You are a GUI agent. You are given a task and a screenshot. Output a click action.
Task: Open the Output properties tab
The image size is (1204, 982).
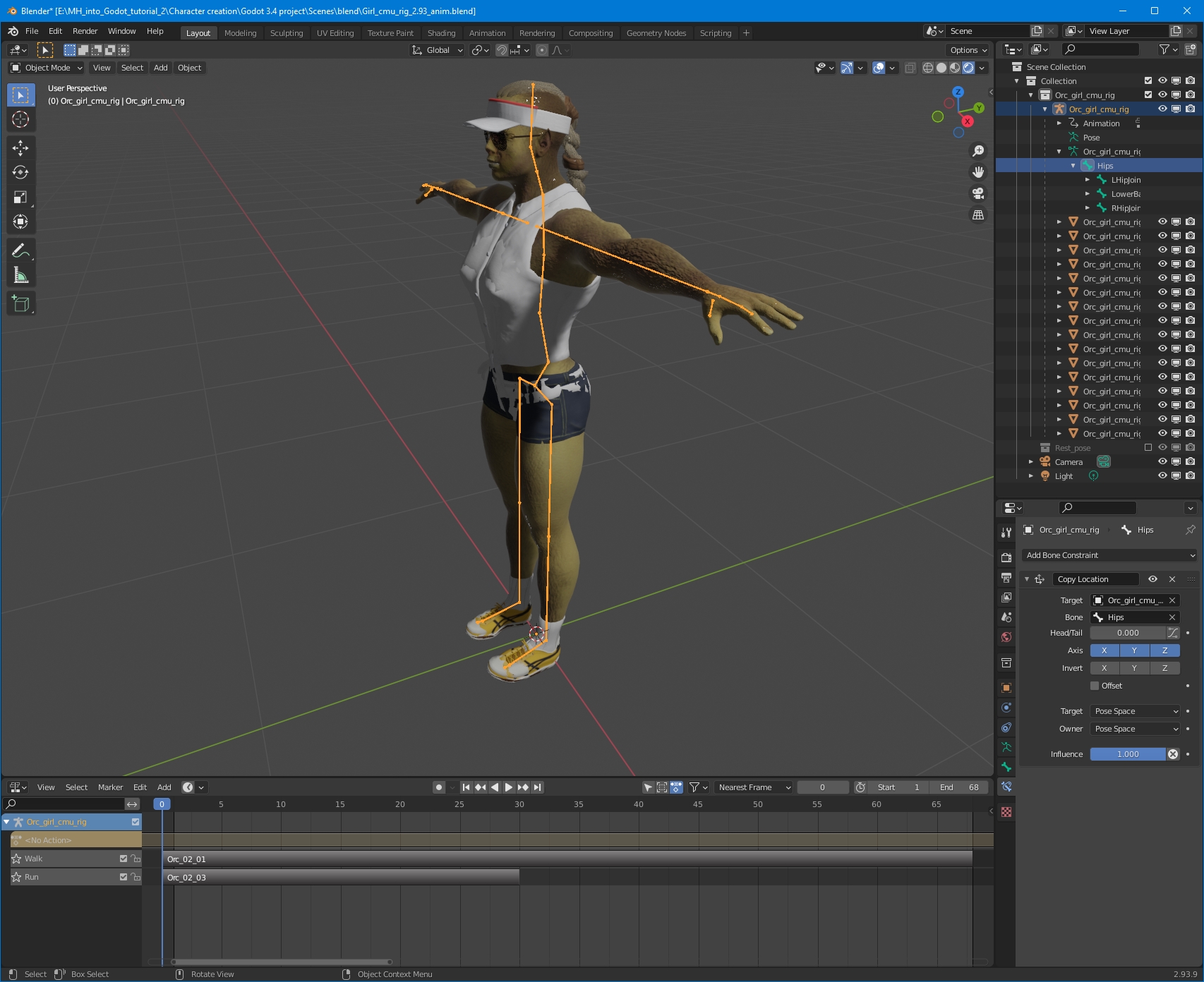pyautogui.click(x=1006, y=577)
